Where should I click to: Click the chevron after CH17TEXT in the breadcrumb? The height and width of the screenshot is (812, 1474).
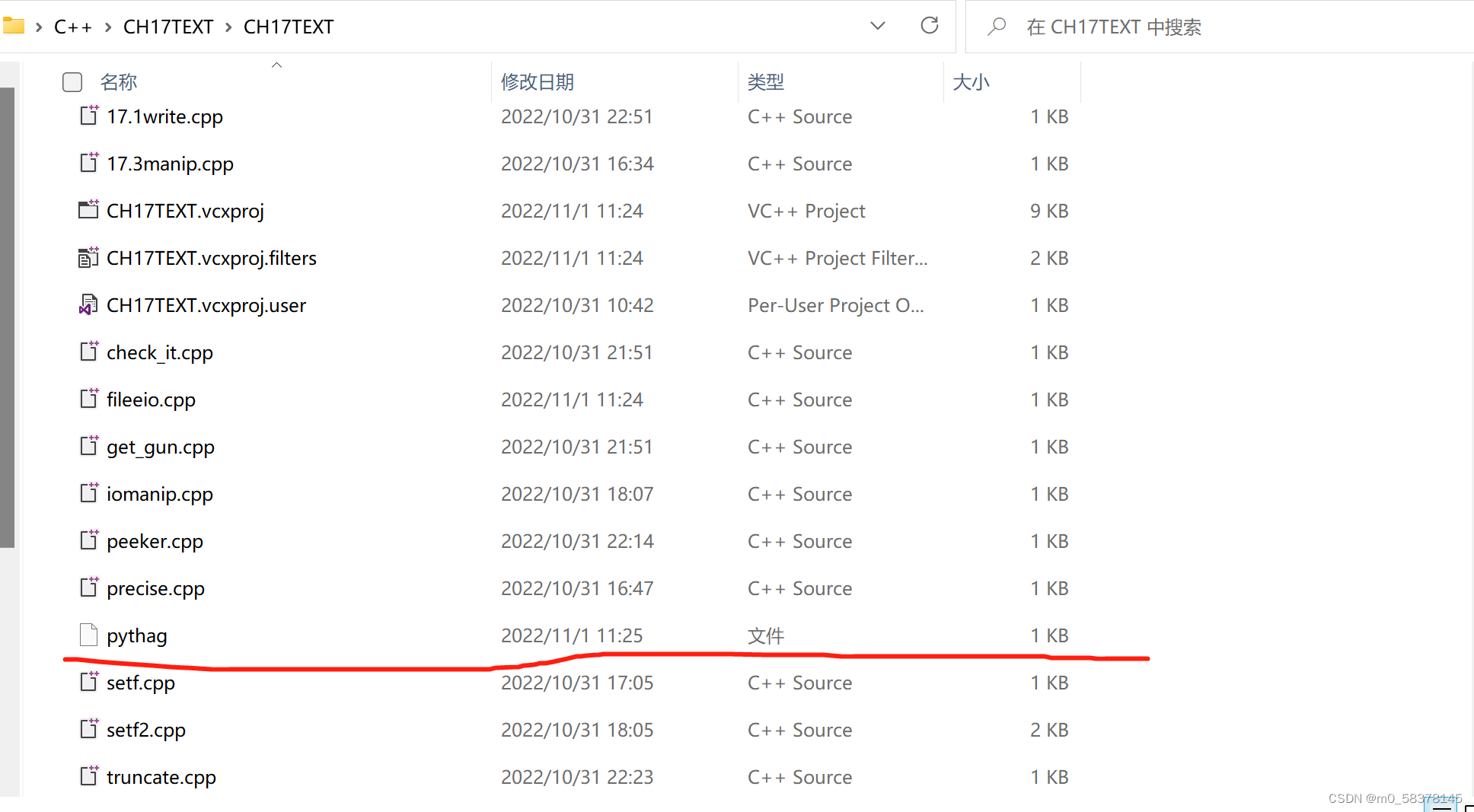coord(227,27)
